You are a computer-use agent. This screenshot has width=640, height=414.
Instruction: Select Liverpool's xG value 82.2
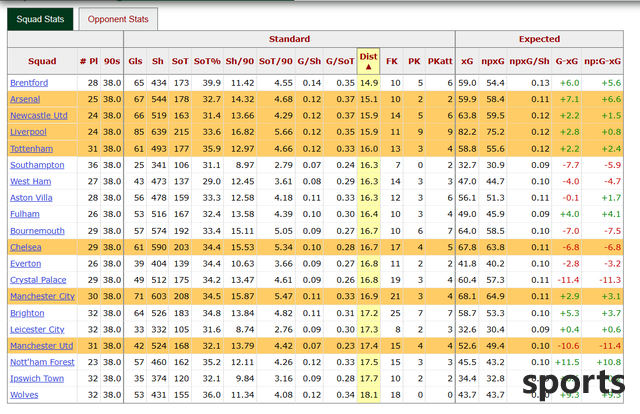point(467,132)
